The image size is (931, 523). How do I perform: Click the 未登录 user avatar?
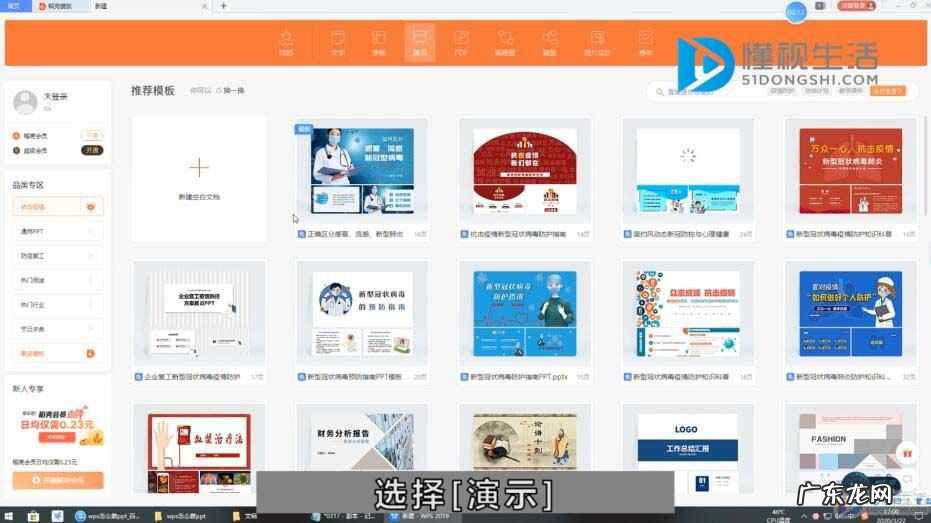25,102
